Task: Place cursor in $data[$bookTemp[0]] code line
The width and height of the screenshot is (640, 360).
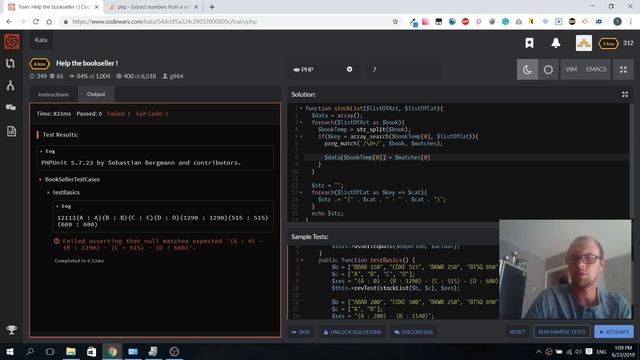Action: (x=377, y=158)
